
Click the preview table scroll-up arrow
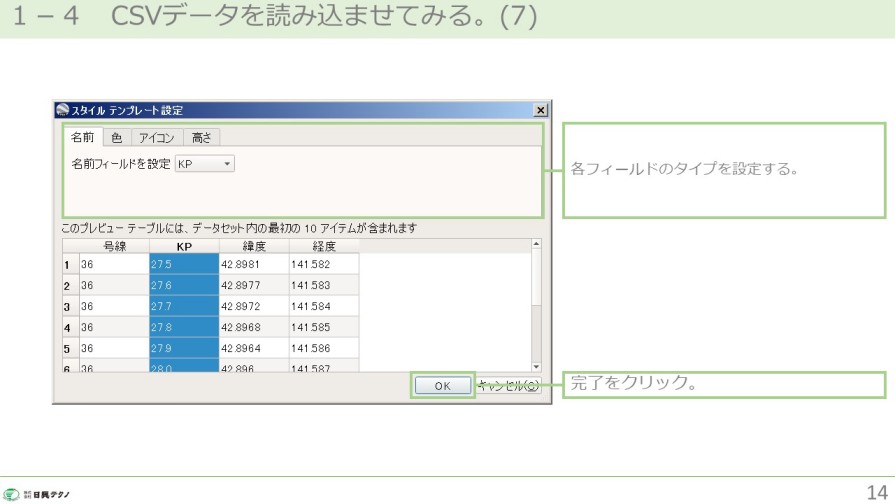(536, 243)
